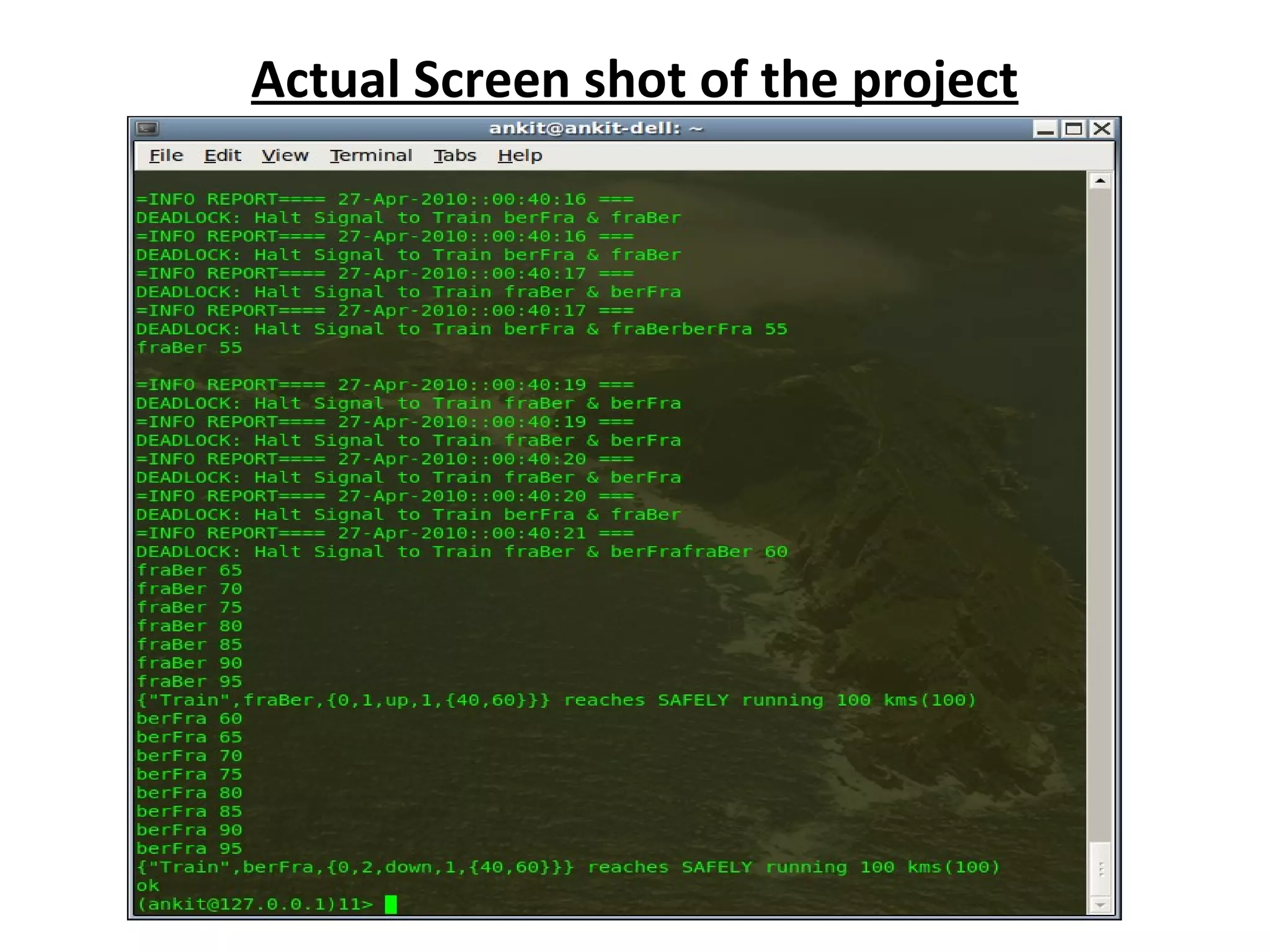Click the line 'fraBer 75'
The width and height of the screenshot is (1270, 952).
coord(189,607)
